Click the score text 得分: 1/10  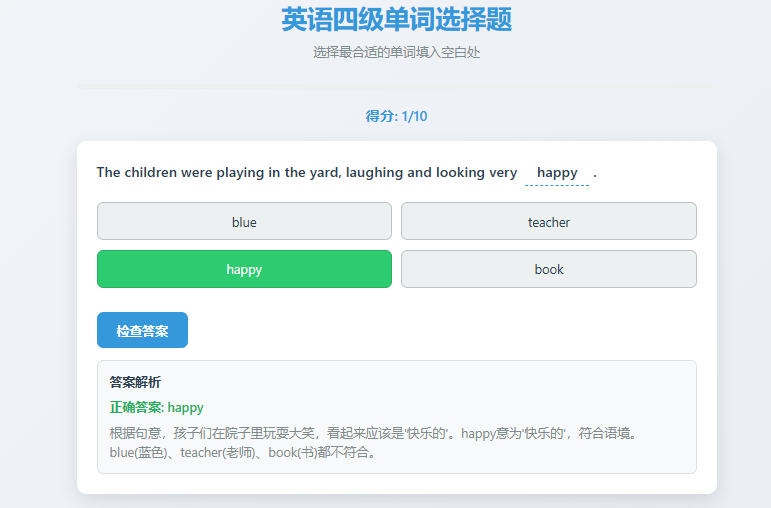point(396,117)
